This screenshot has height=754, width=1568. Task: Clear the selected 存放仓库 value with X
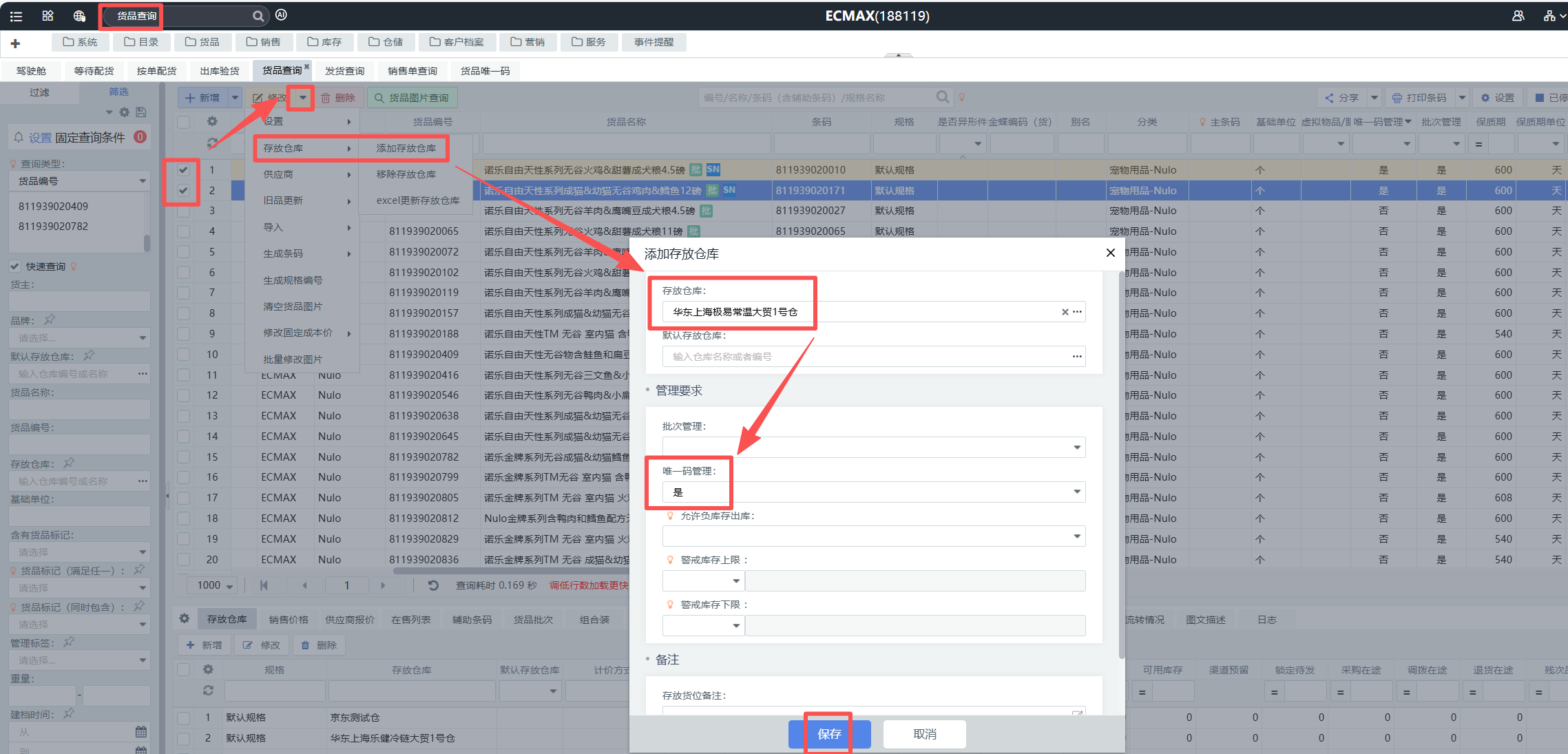pos(1065,312)
